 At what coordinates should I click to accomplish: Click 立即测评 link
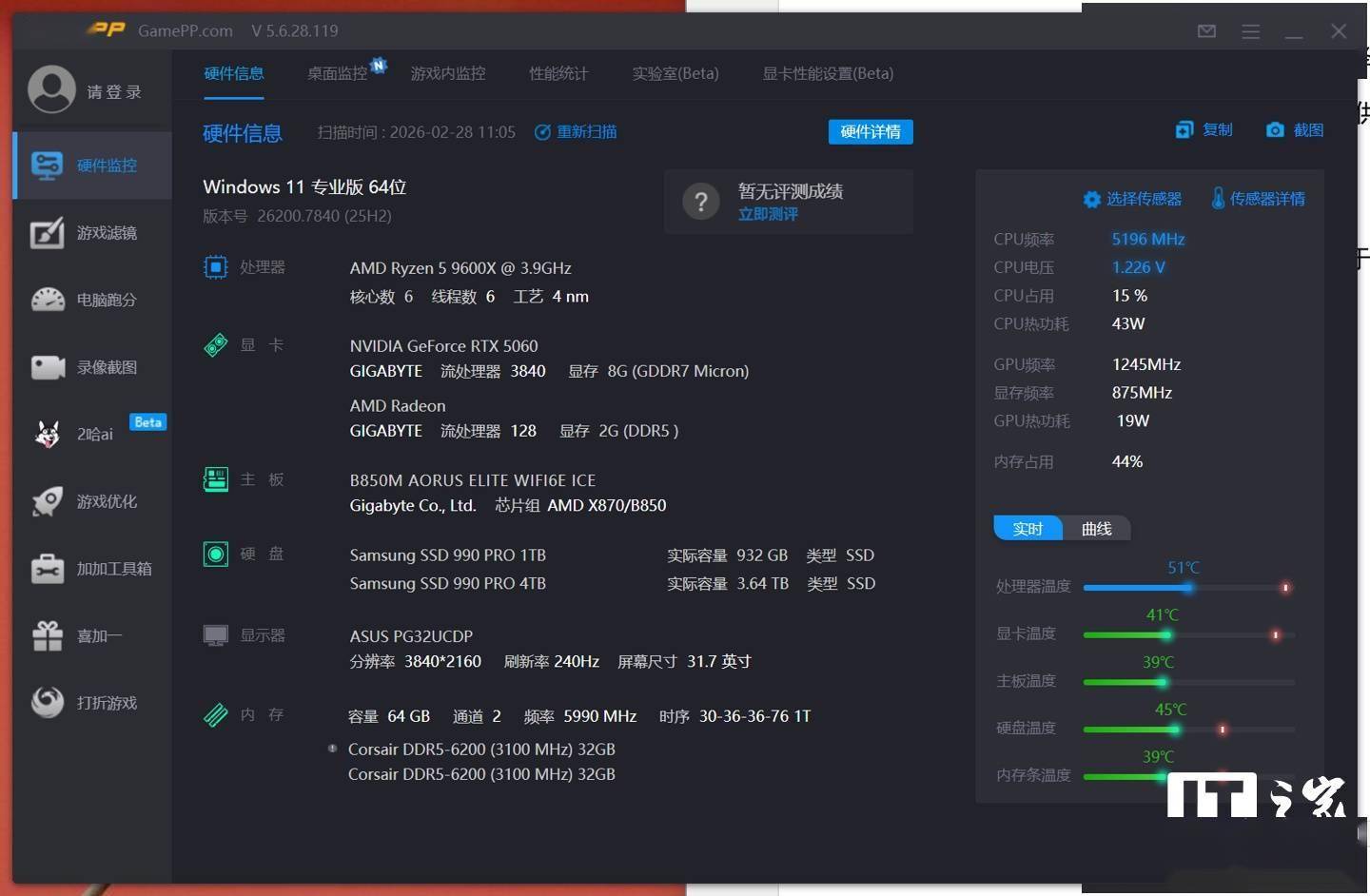point(768,214)
